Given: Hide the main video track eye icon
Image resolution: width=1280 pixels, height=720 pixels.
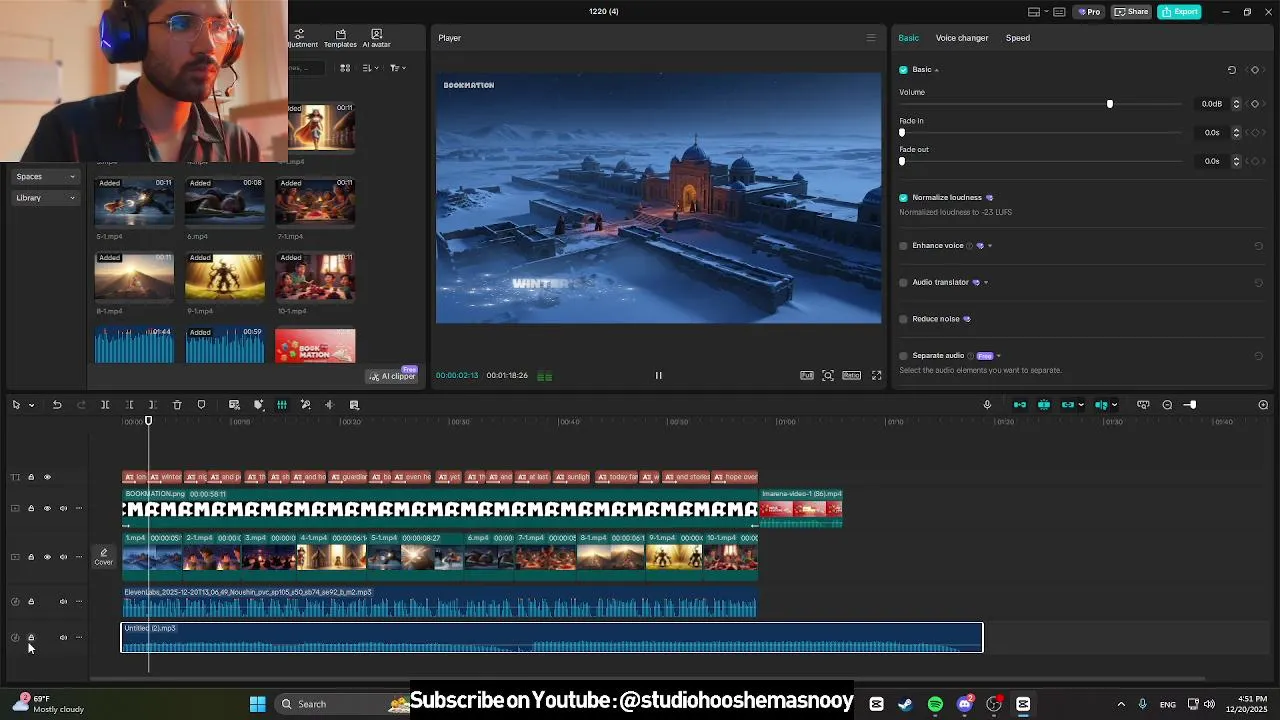Looking at the screenshot, I should pos(47,557).
